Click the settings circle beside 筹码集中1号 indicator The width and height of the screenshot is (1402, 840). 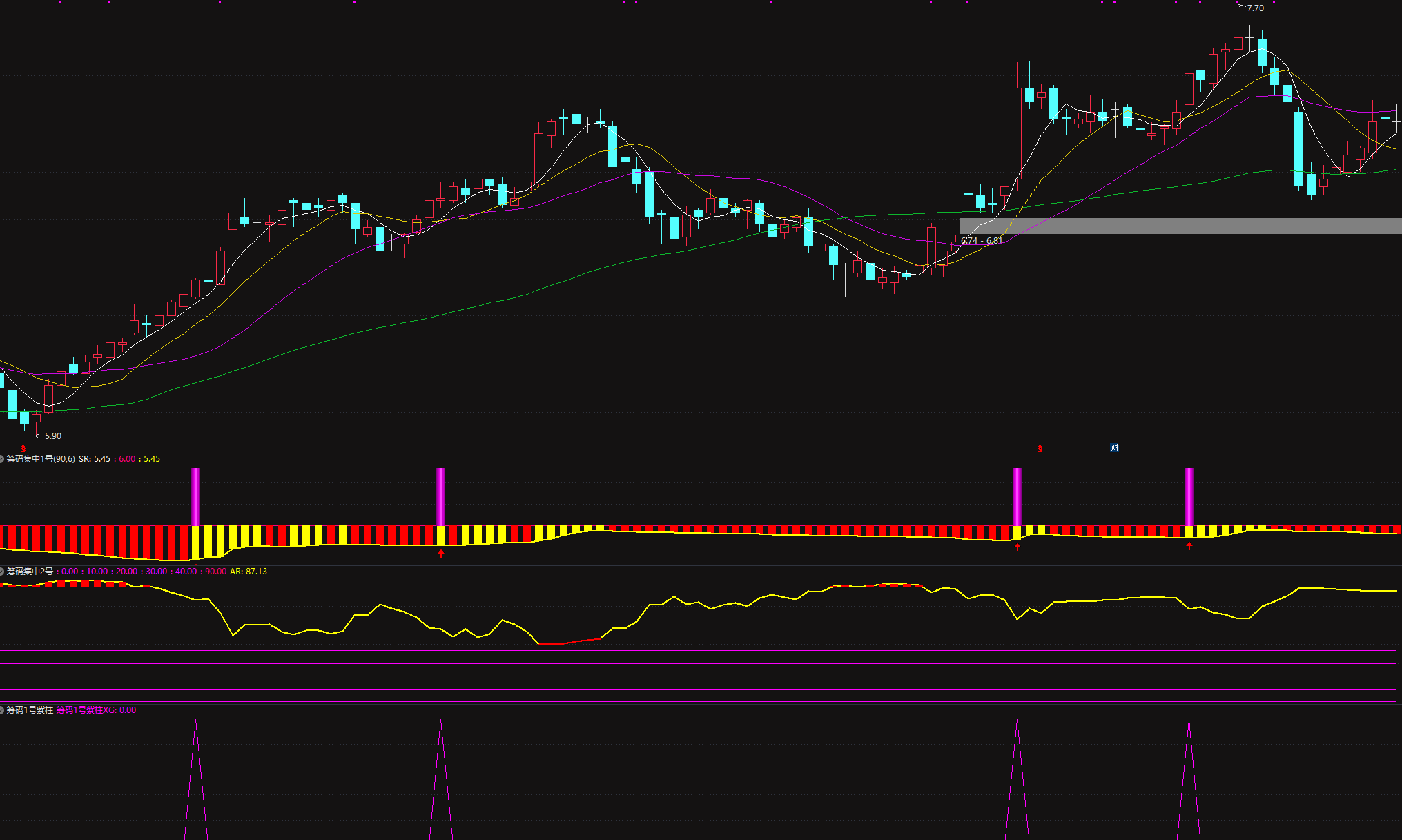(x=2, y=459)
